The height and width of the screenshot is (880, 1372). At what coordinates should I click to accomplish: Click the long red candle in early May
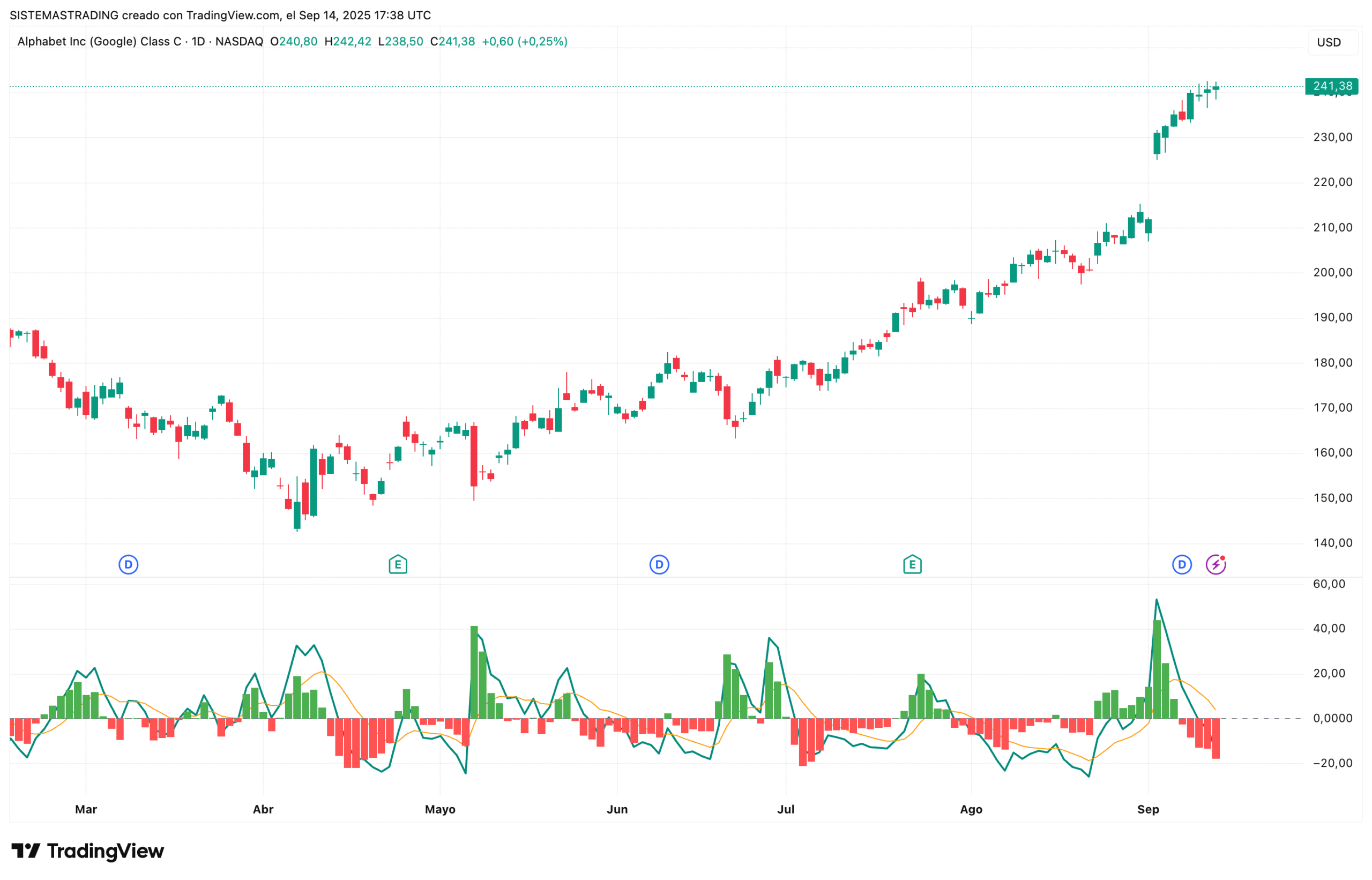474,457
